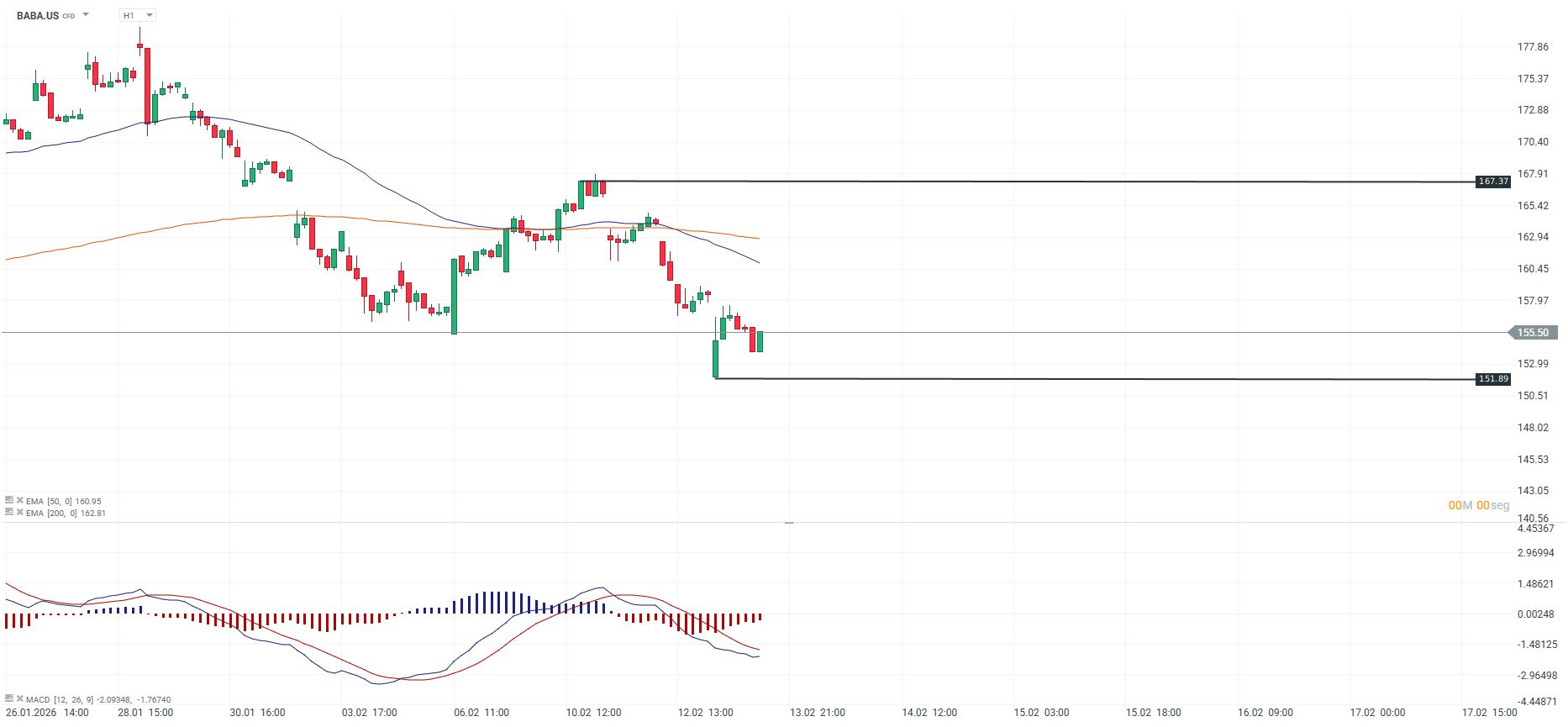Click the panel divider handle above MACD

[x=789, y=523]
